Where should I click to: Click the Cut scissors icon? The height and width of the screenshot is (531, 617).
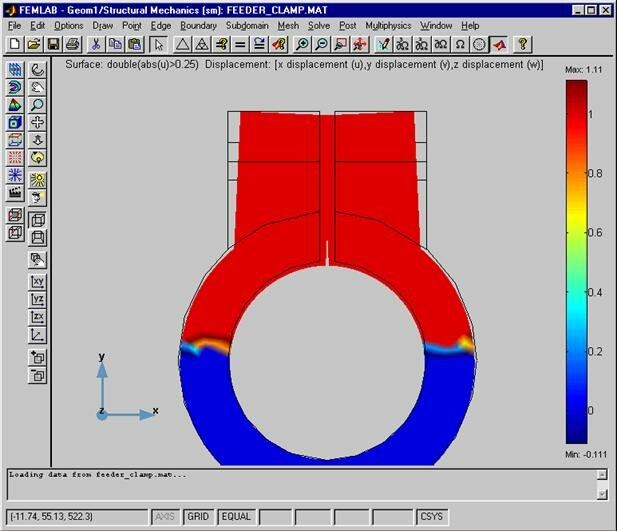pyautogui.click(x=95, y=44)
